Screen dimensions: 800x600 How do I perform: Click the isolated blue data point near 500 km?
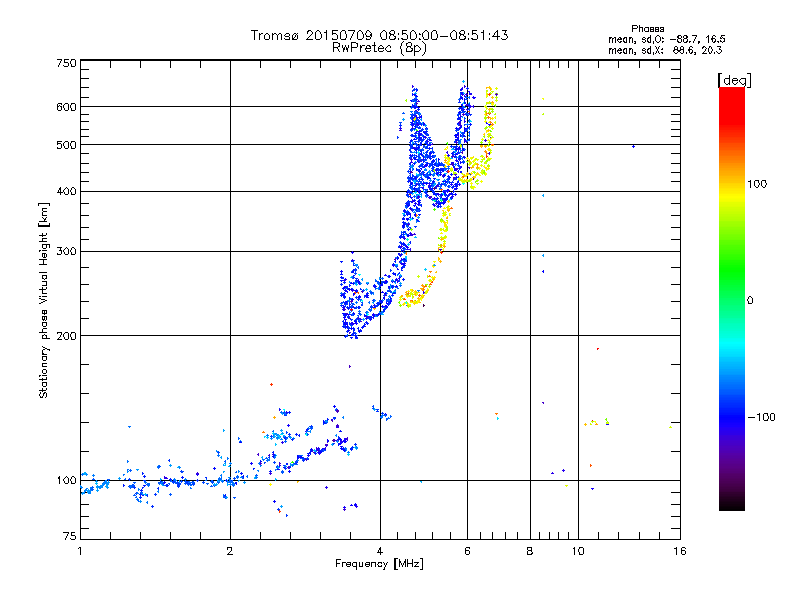633,146
